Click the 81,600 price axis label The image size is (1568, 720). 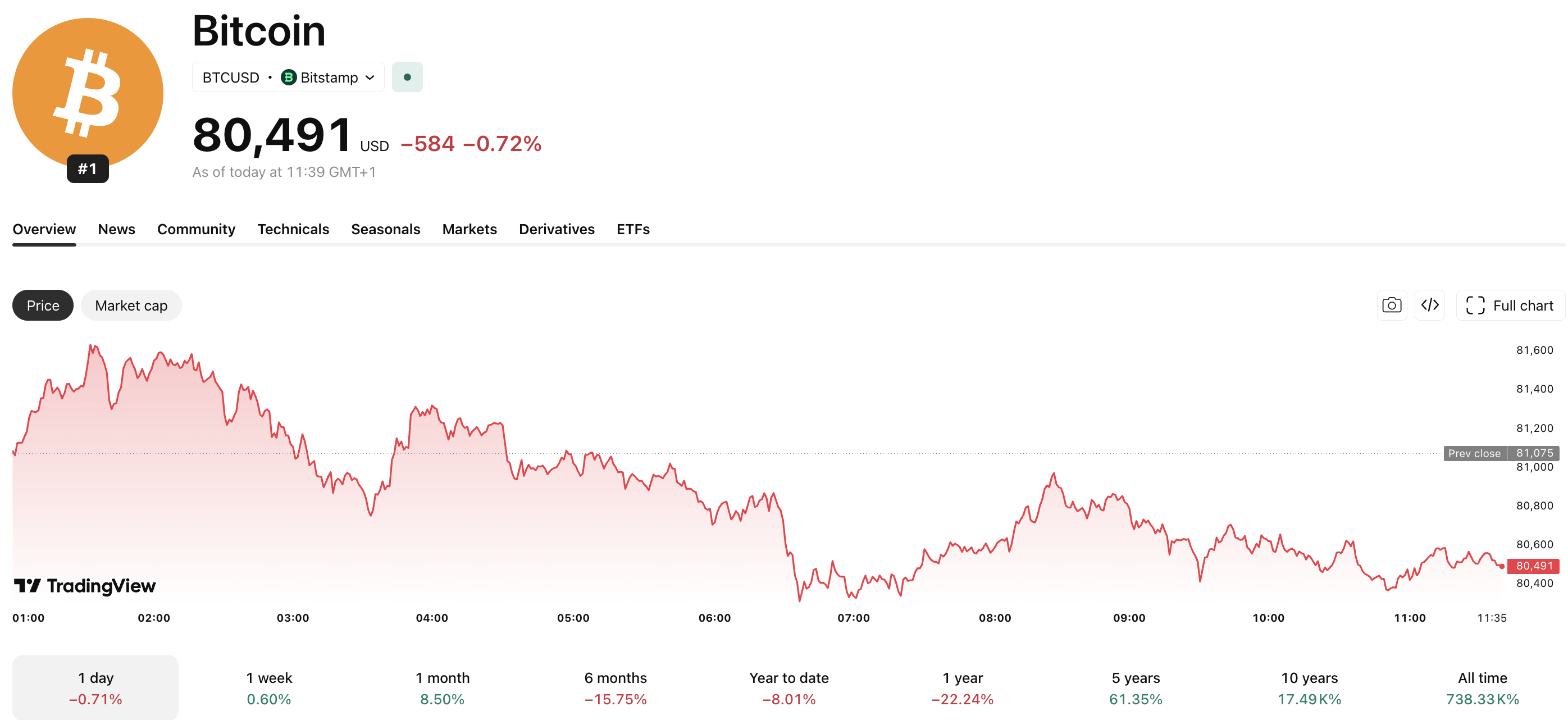[1534, 350]
